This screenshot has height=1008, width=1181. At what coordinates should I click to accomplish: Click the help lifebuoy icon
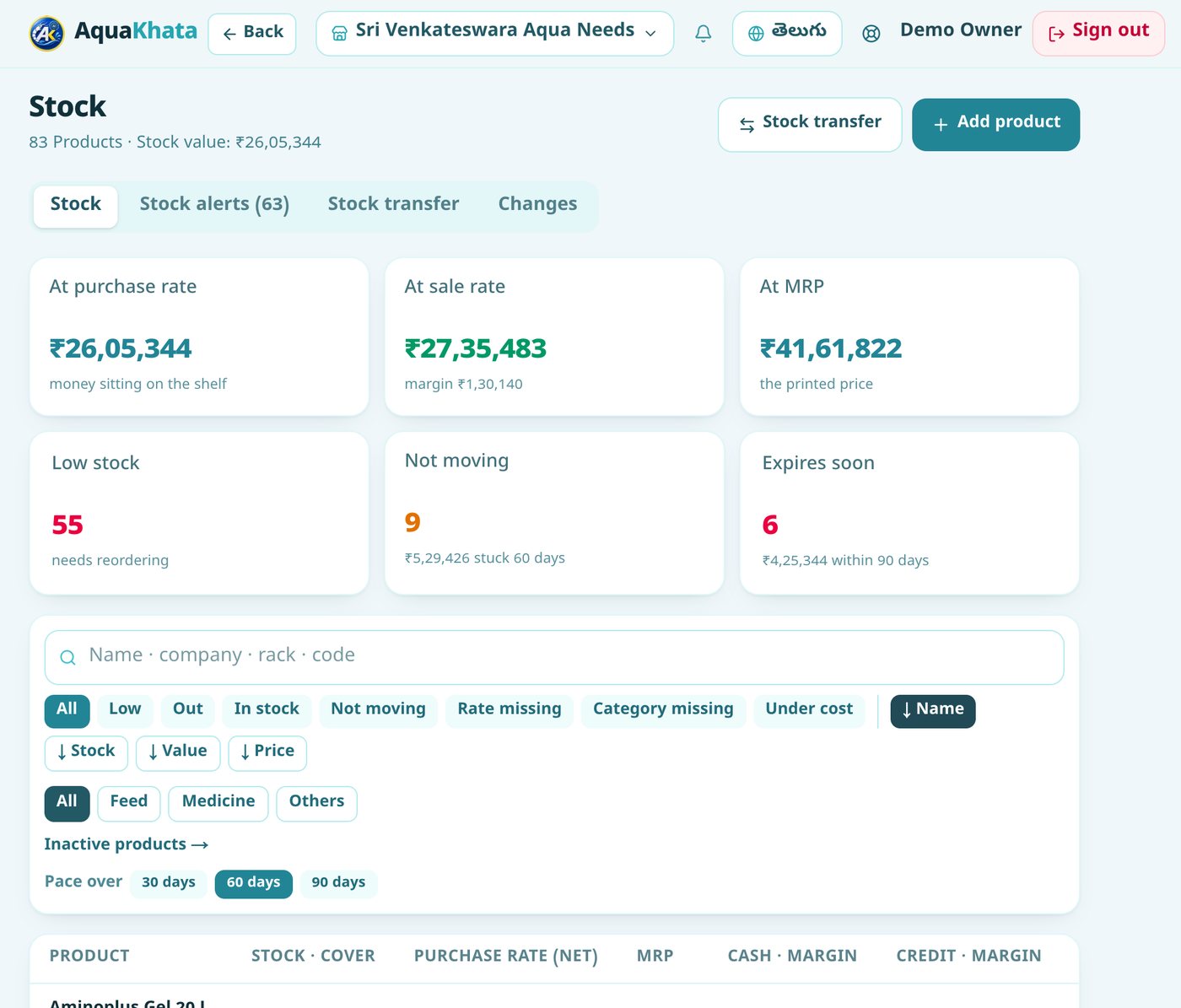[x=871, y=34]
